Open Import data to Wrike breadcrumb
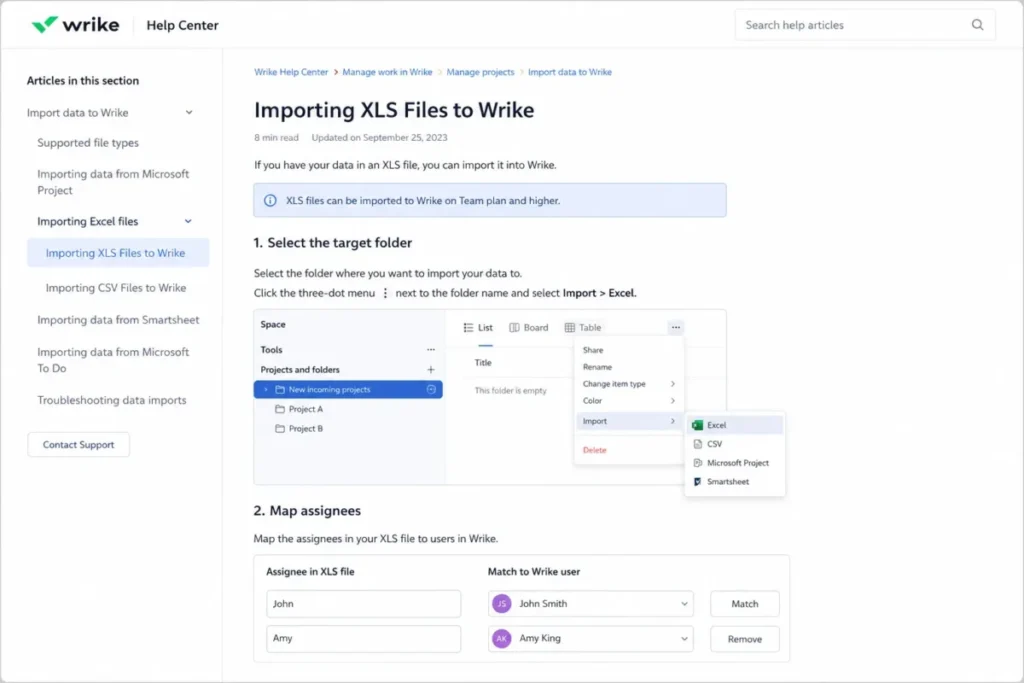This screenshot has width=1024, height=683. pyautogui.click(x=569, y=72)
